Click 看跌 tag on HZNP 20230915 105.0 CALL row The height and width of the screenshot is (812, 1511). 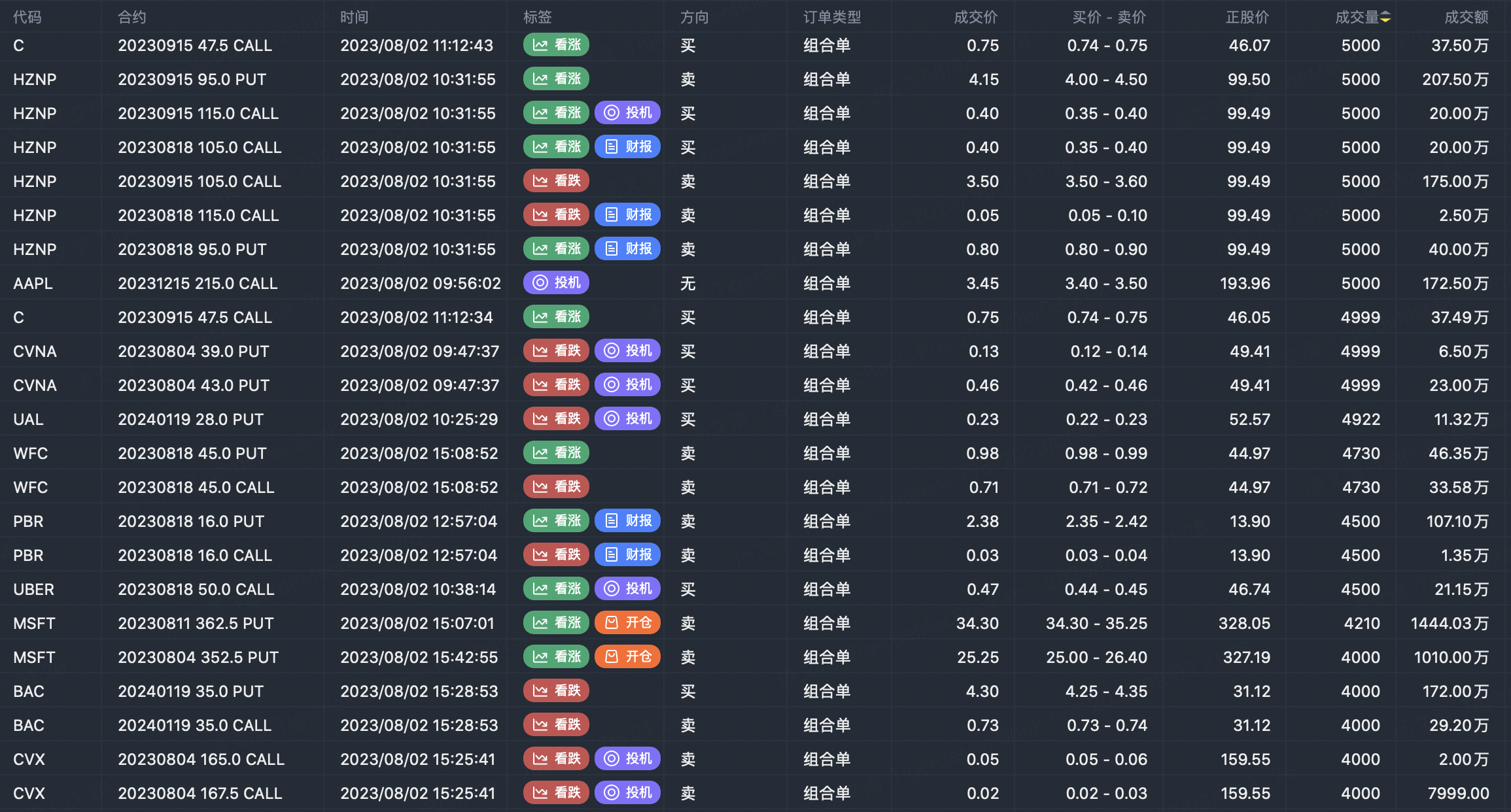(556, 181)
